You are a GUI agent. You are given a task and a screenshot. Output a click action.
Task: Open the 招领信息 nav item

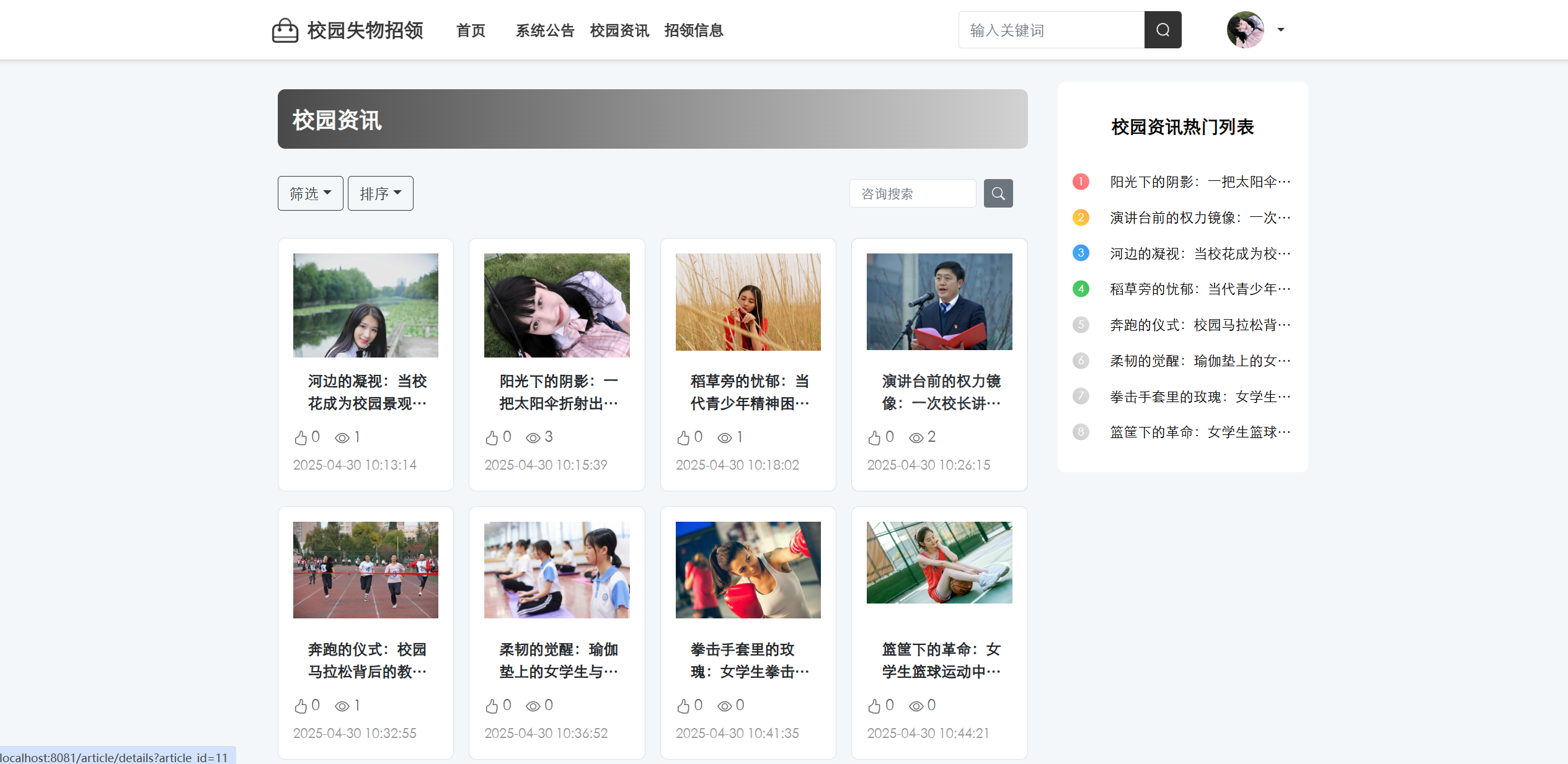693,30
